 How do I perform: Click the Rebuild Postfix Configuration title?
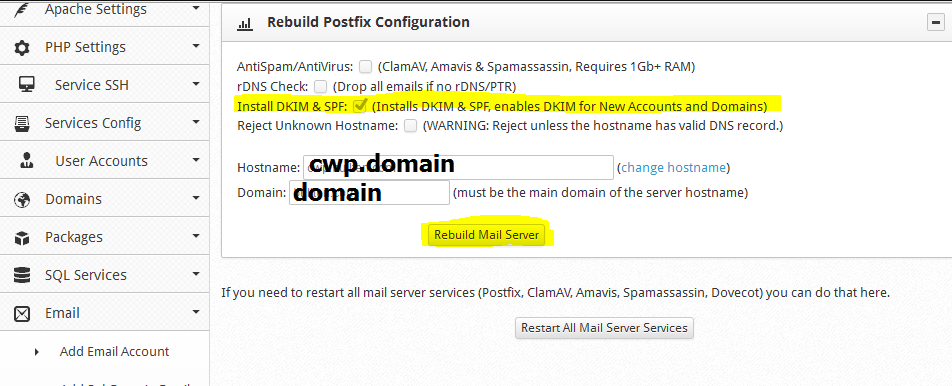coord(368,22)
